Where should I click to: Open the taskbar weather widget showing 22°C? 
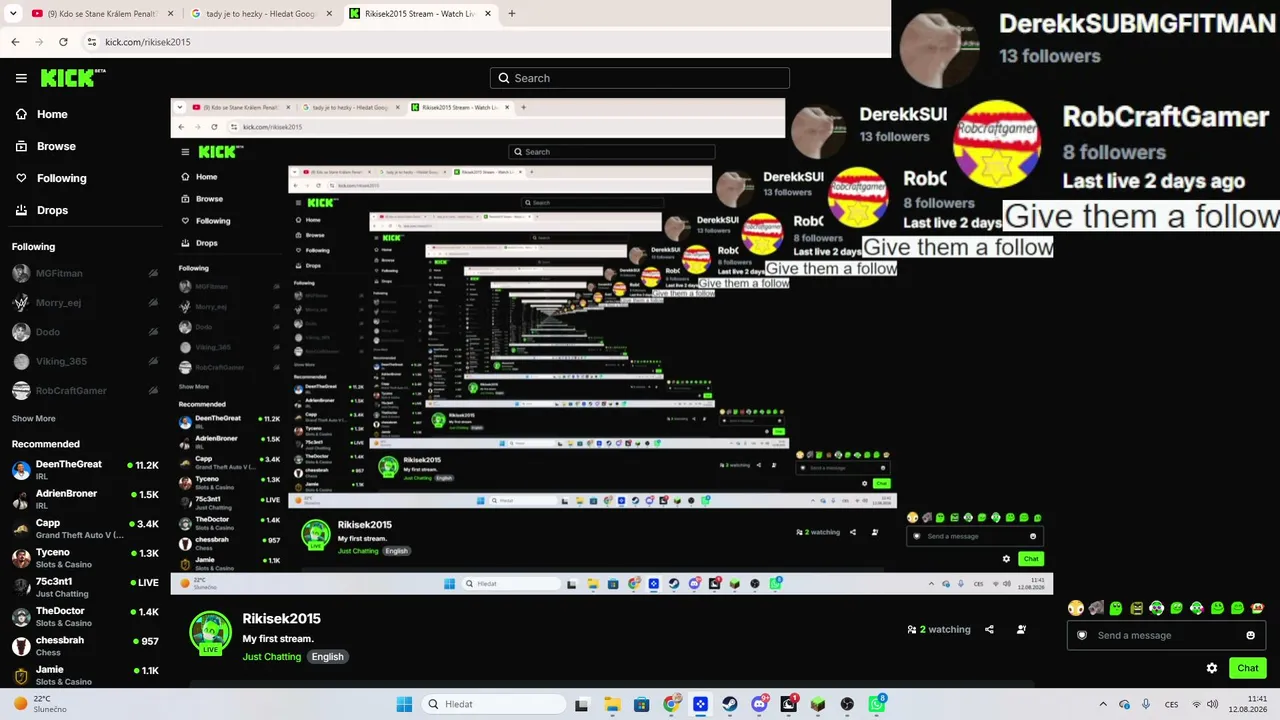40,704
